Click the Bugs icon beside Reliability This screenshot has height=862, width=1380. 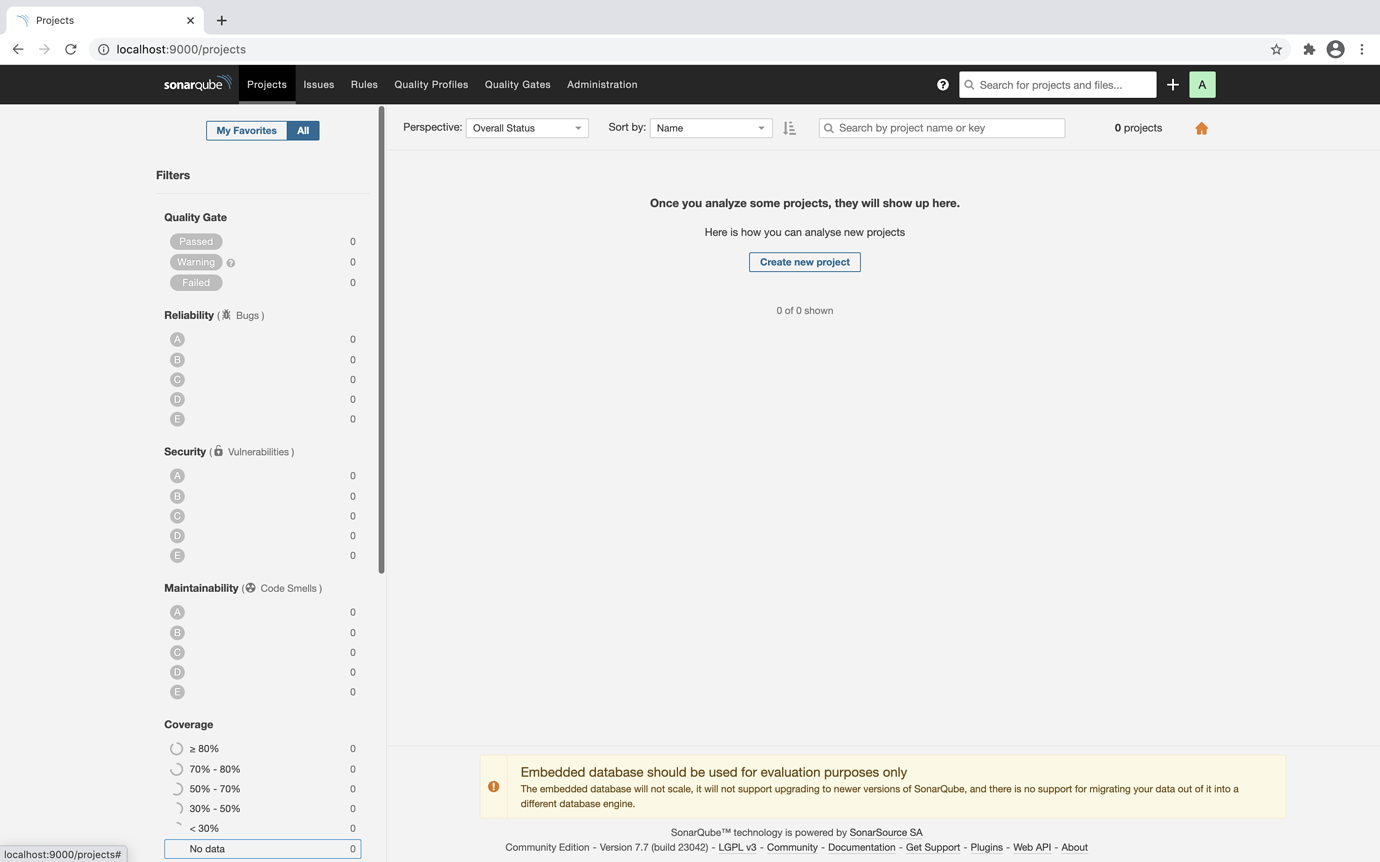pyautogui.click(x=227, y=314)
